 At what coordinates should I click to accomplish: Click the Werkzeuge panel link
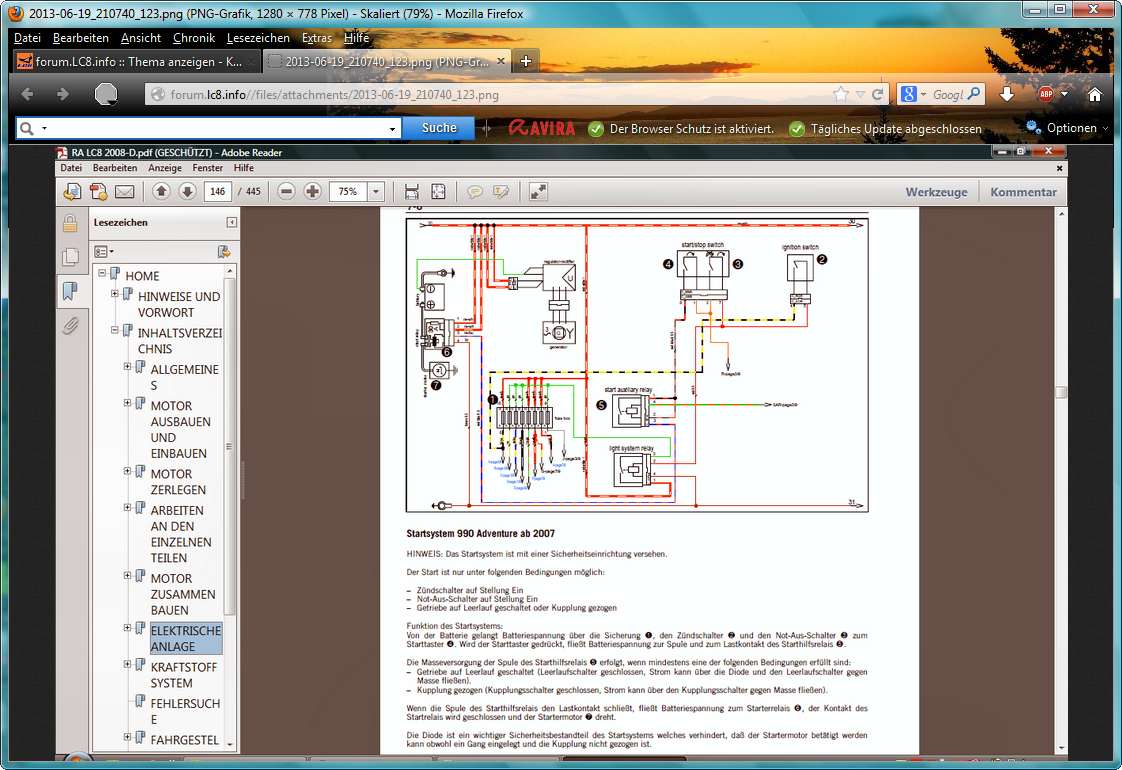[936, 192]
